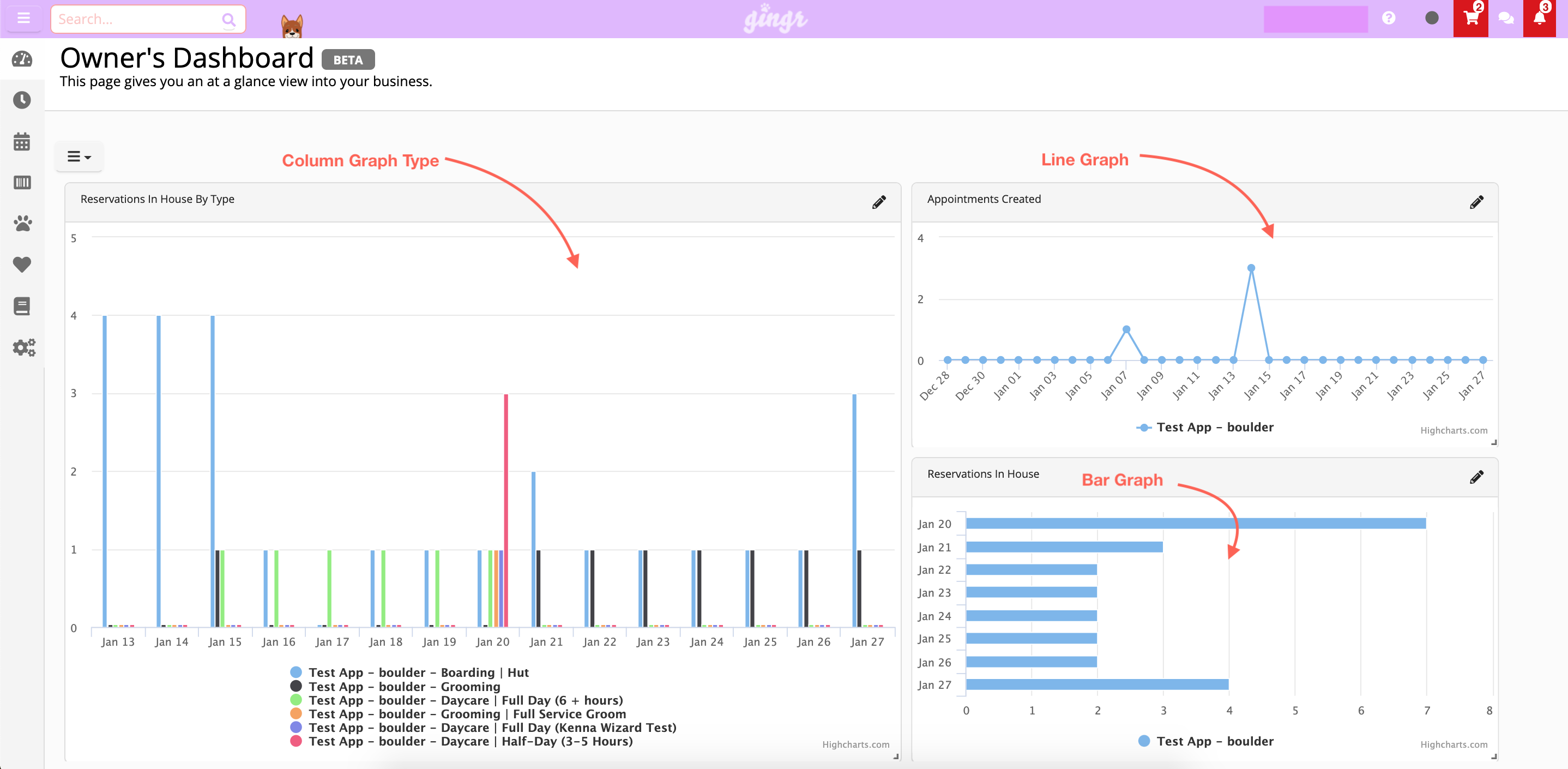This screenshot has height=769, width=1568.
Task: Open the profile menu via the dark circle avatar
Action: click(x=1432, y=18)
